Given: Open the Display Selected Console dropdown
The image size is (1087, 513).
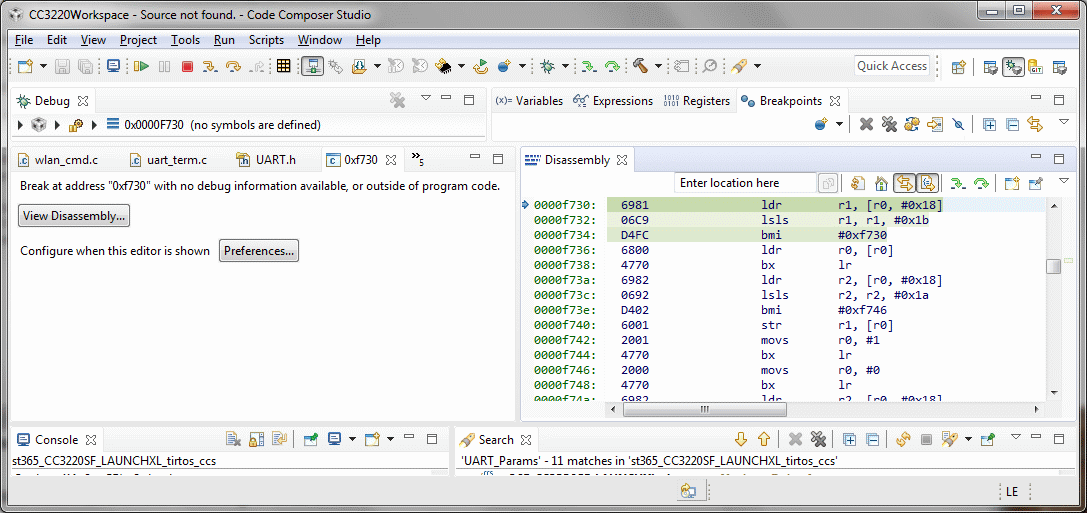Looking at the screenshot, I should pos(352,439).
